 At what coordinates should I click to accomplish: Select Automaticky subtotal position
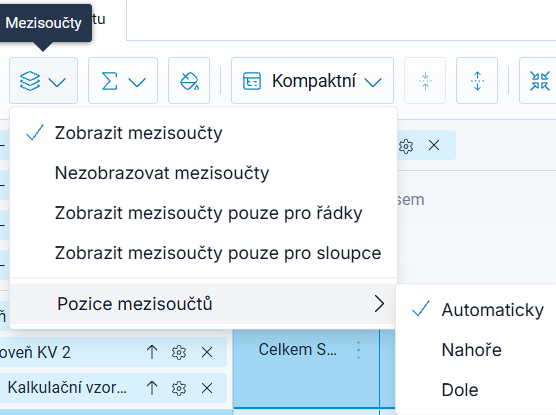tap(476, 310)
